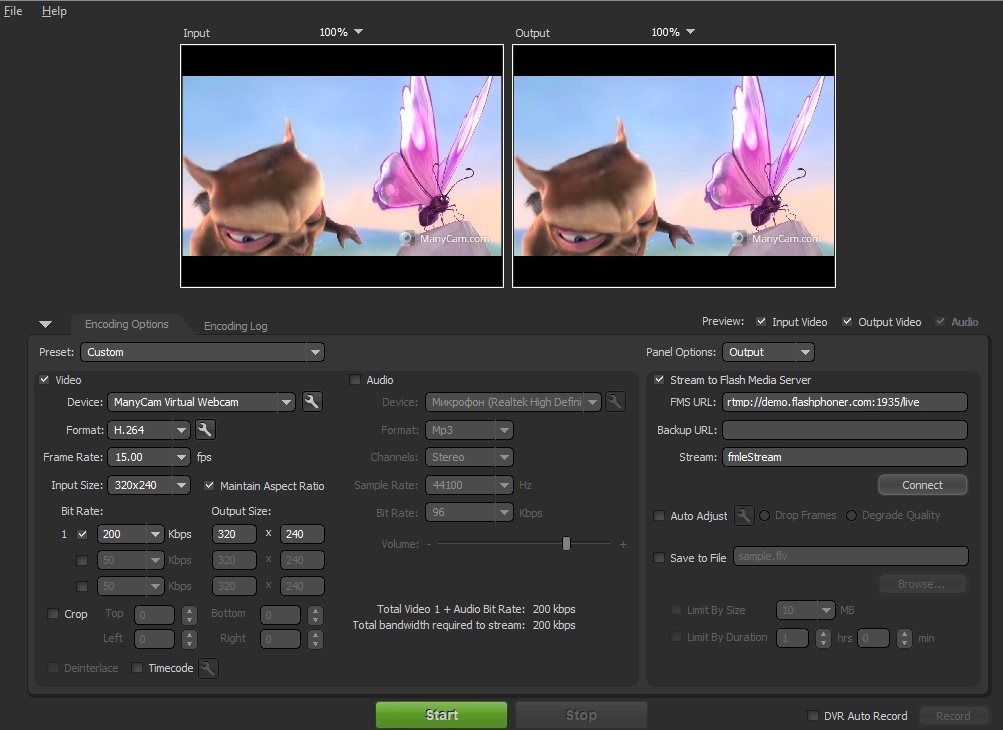Enable the Audio checkbox
The image size is (1003, 730).
point(355,380)
